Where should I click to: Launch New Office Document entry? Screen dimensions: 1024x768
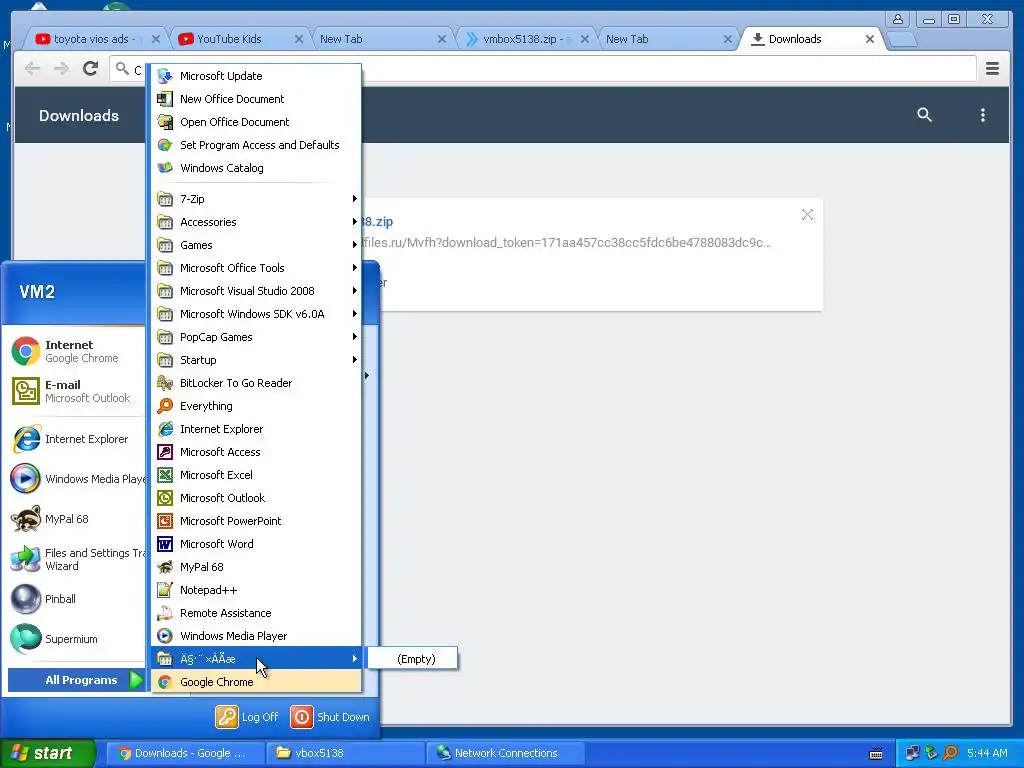[256, 99]
